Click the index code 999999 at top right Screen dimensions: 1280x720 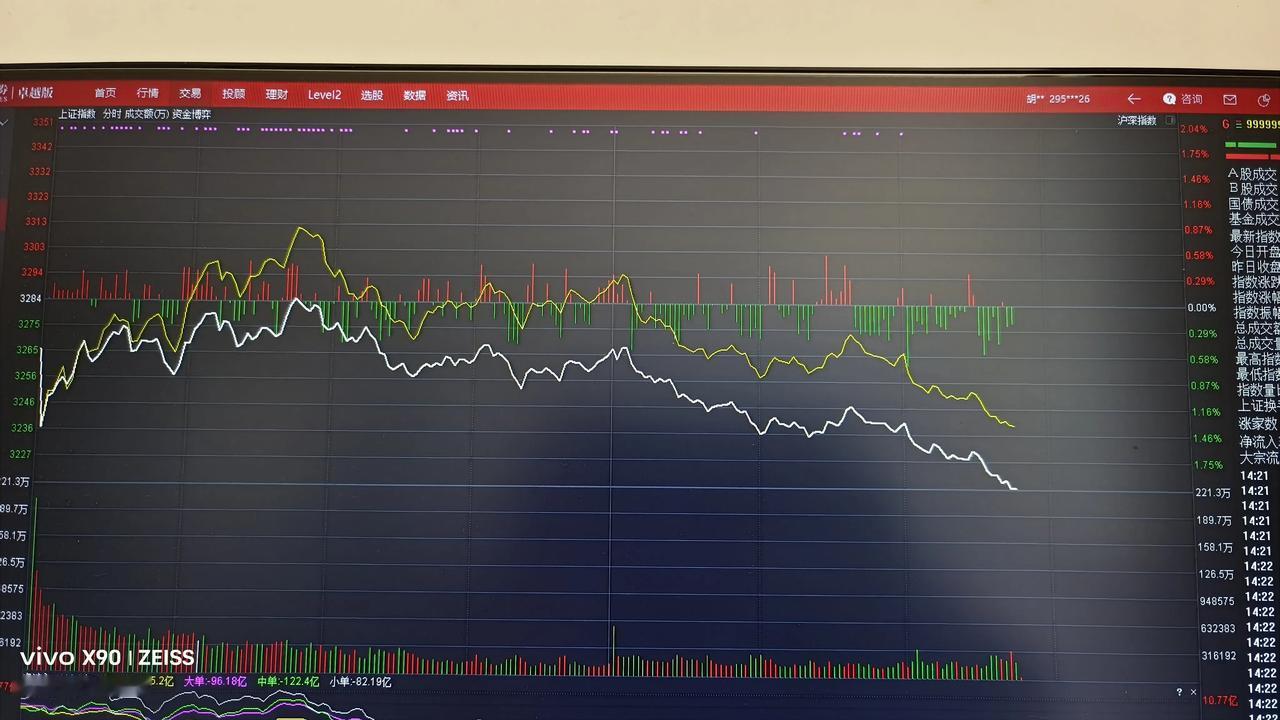pyautogui.click(x=1262, y=124)
